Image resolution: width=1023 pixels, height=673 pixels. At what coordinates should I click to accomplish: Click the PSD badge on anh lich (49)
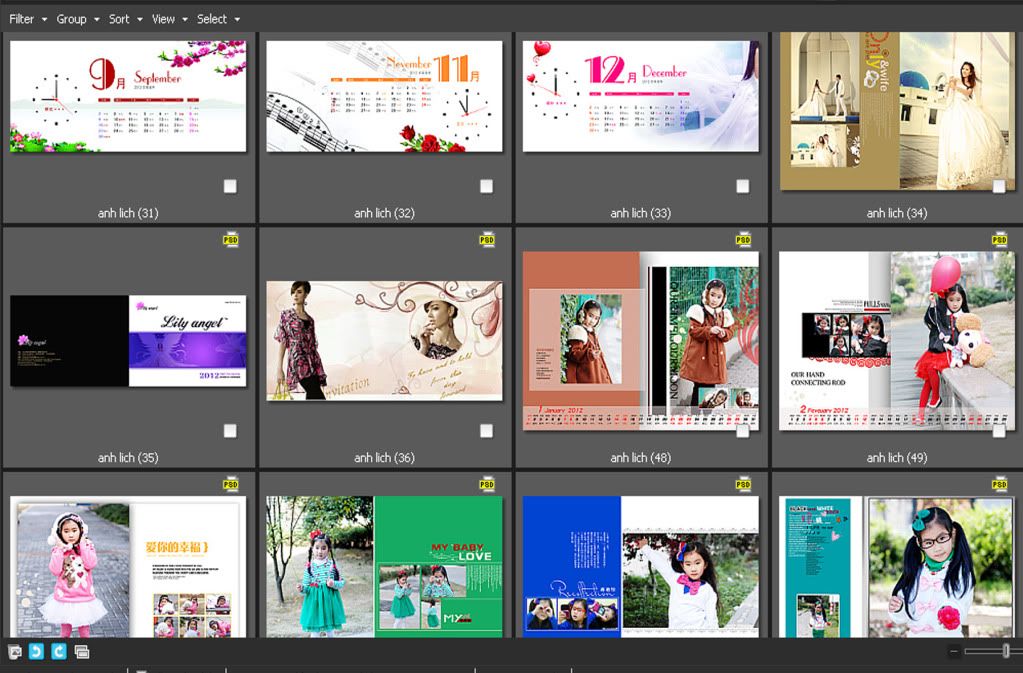(x=1000, y=239)
